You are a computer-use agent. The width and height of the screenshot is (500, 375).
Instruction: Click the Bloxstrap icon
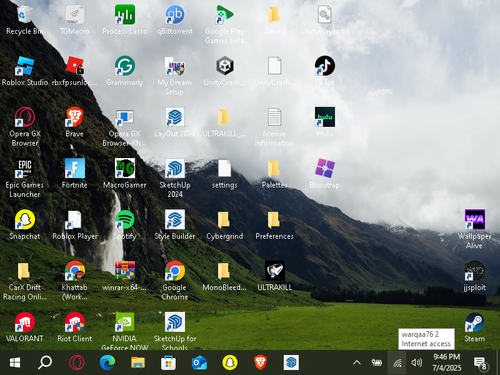click(x=325, y=169)
